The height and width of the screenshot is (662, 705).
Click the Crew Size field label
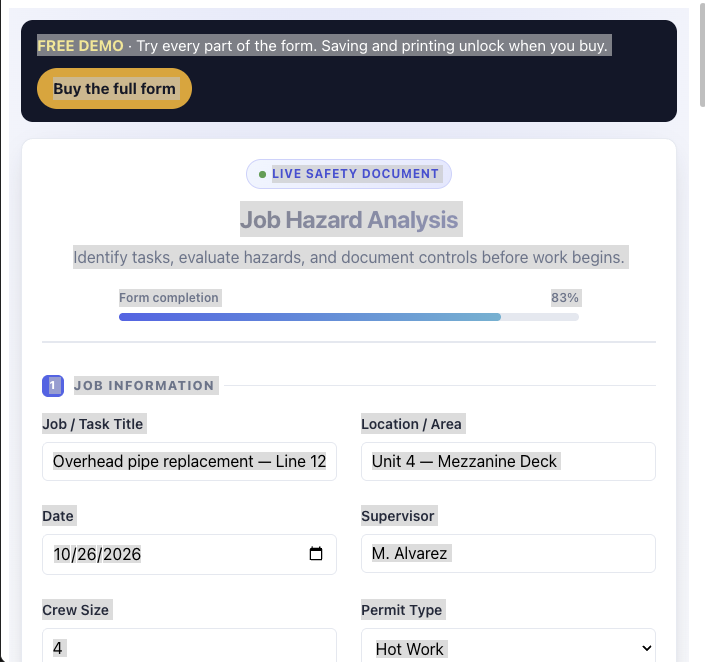[x=76, y=610]
